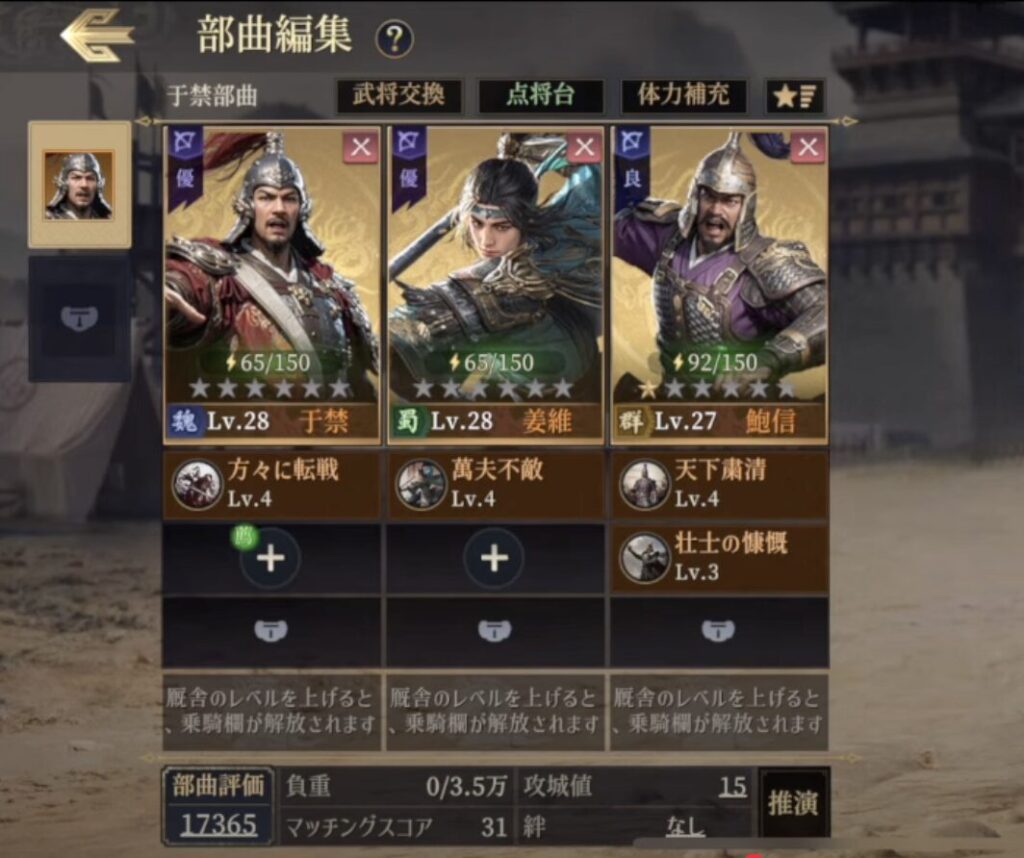
Task: Select the 鮑信 general card
Action: (720, 285)
